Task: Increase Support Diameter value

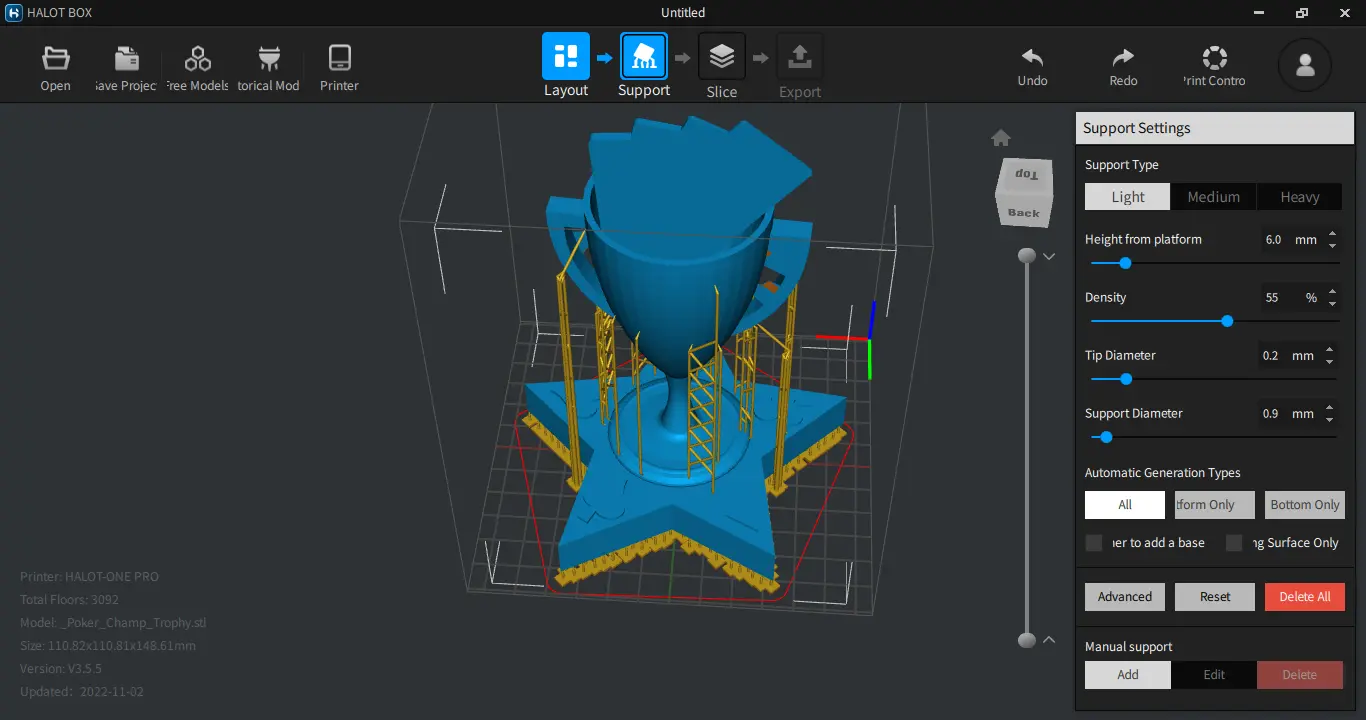Action: tap(1329, 408)
